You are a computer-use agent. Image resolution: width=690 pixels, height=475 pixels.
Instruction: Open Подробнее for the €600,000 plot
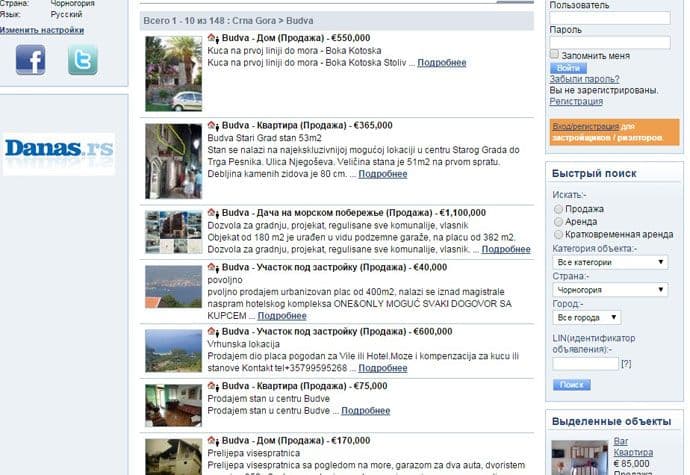coord(383,368)
